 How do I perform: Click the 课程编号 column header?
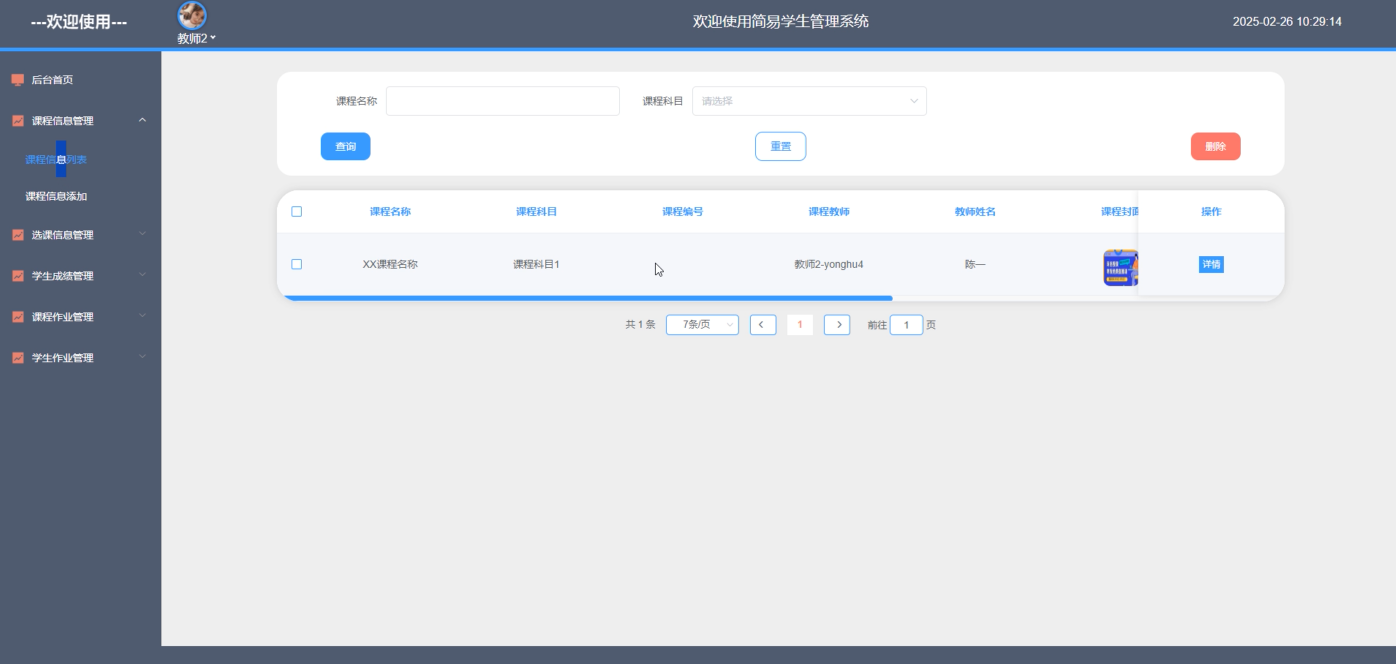click(683, 212)
